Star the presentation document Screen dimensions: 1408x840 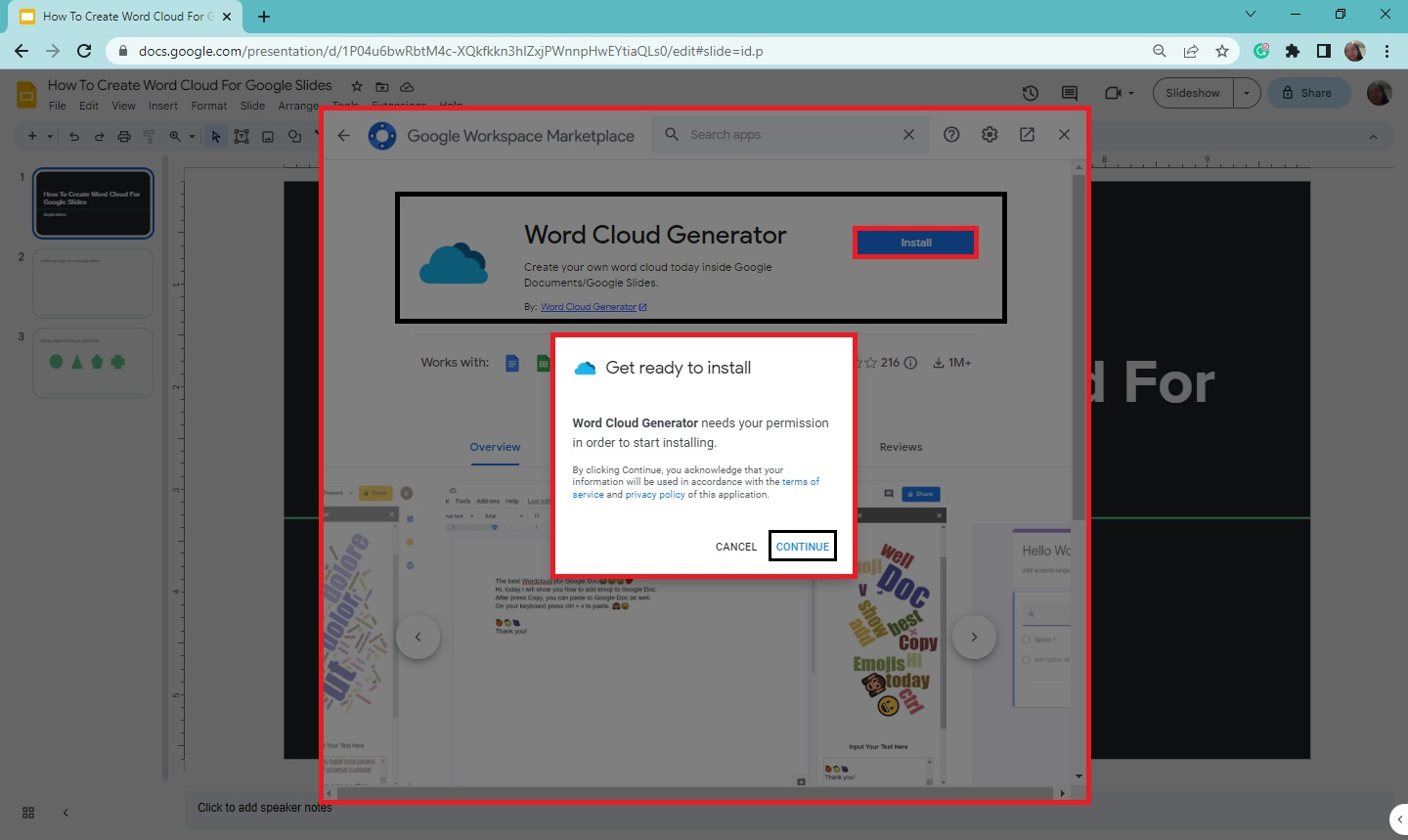tap(357, 86)
